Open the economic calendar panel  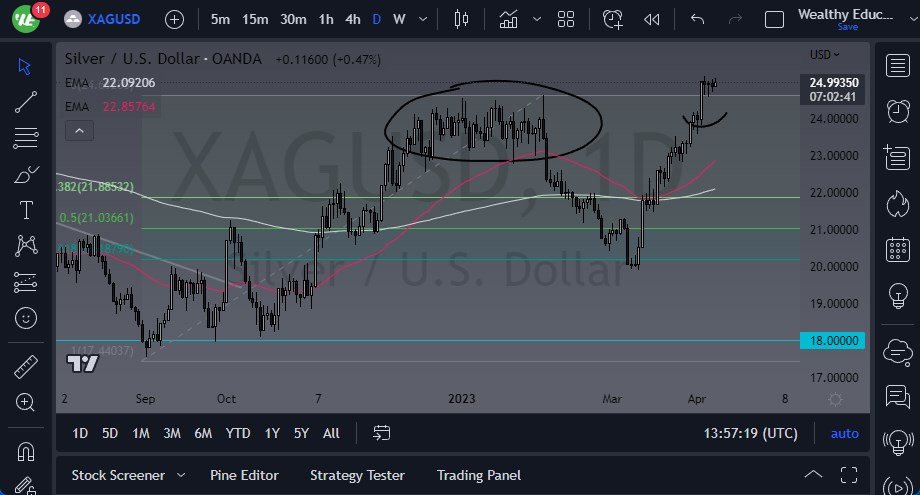(898, 250)
